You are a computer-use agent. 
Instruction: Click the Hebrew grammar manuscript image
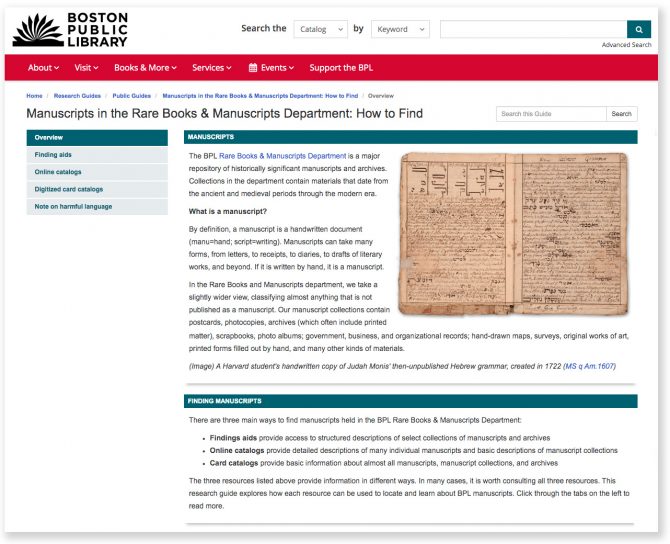[513, 234]
